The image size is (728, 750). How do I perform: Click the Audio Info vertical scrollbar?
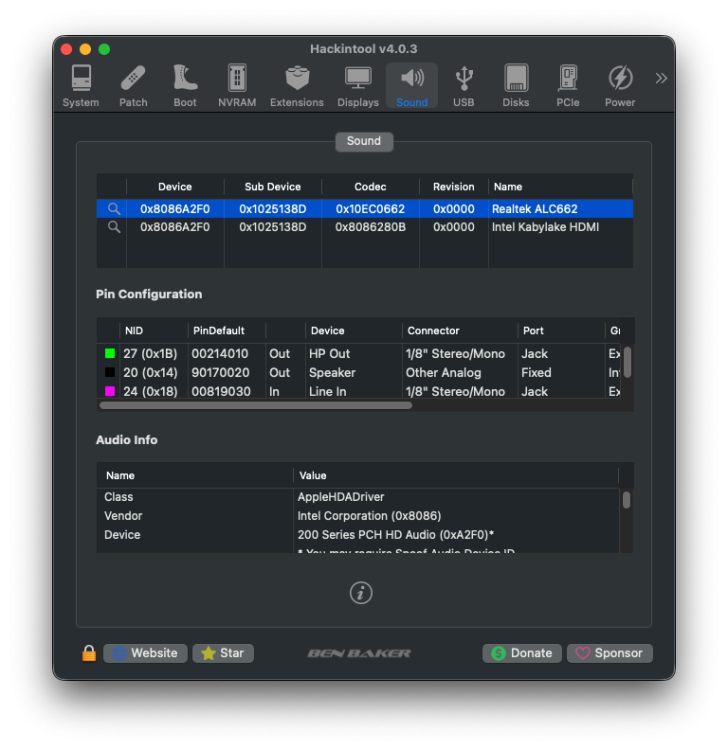(x=627, y=500)
